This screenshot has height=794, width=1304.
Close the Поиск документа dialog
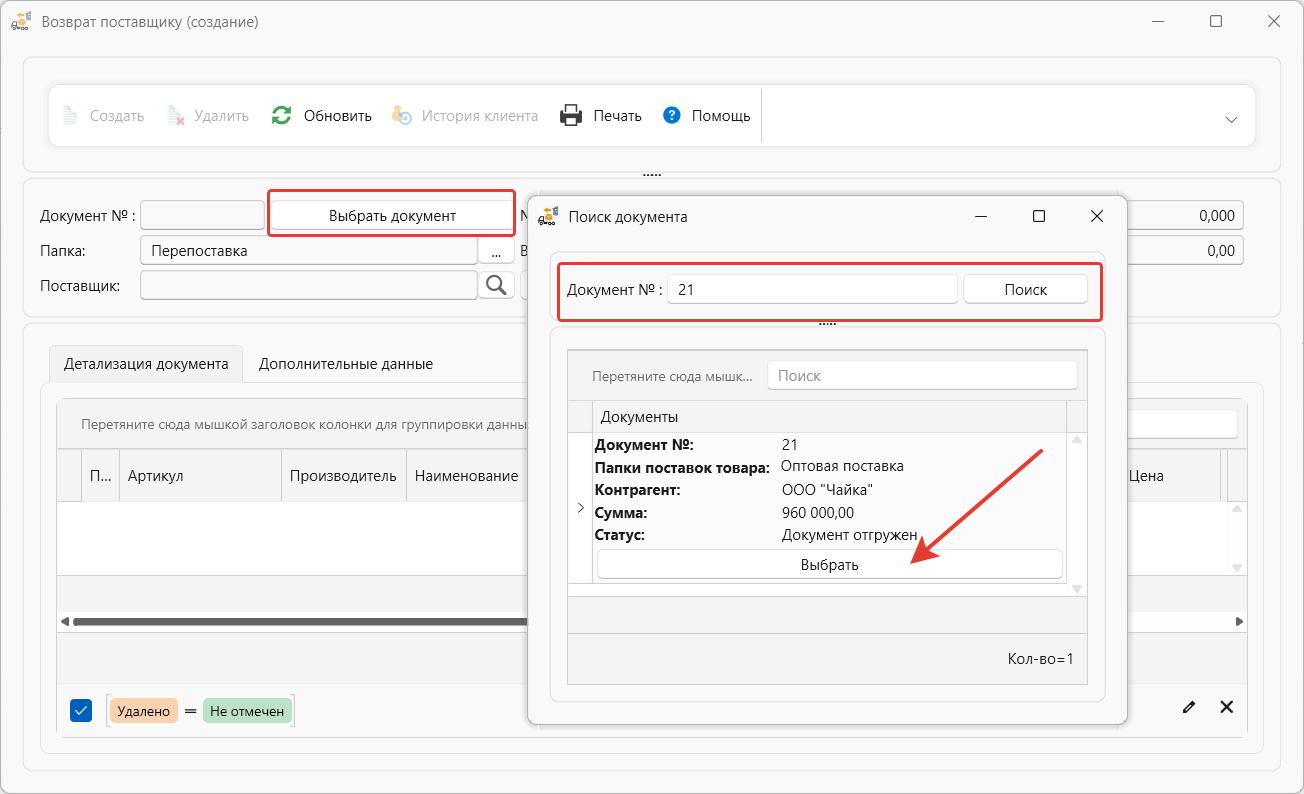point(1096,216)
